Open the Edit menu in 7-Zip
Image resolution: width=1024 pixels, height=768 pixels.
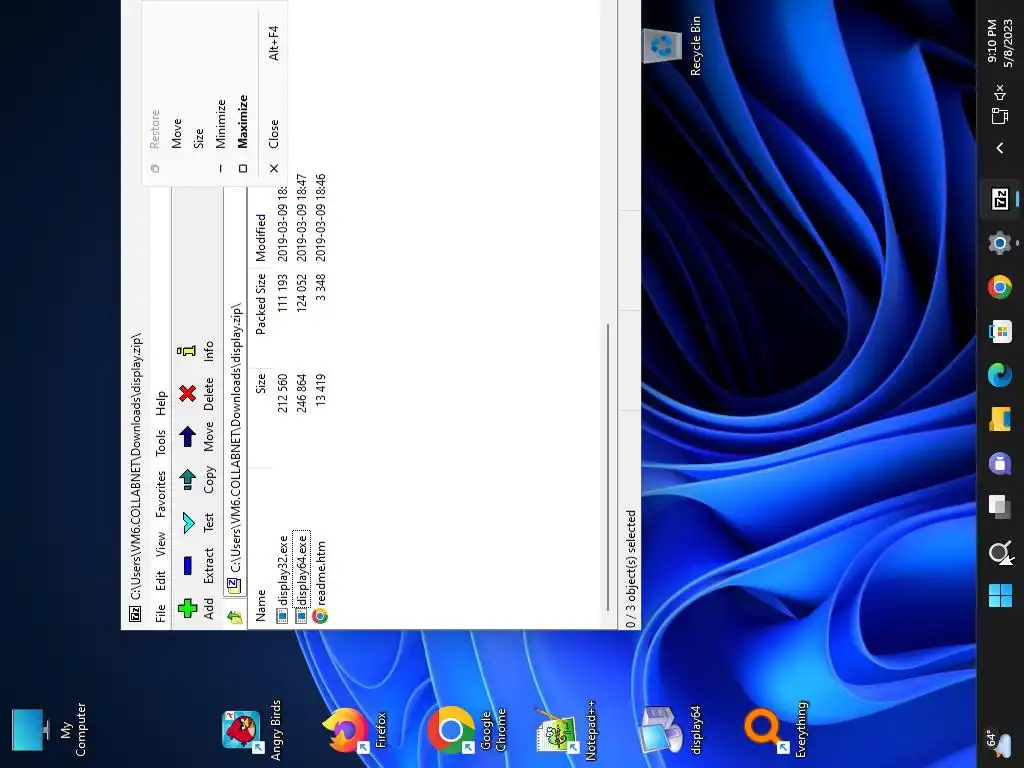[160, 581]
